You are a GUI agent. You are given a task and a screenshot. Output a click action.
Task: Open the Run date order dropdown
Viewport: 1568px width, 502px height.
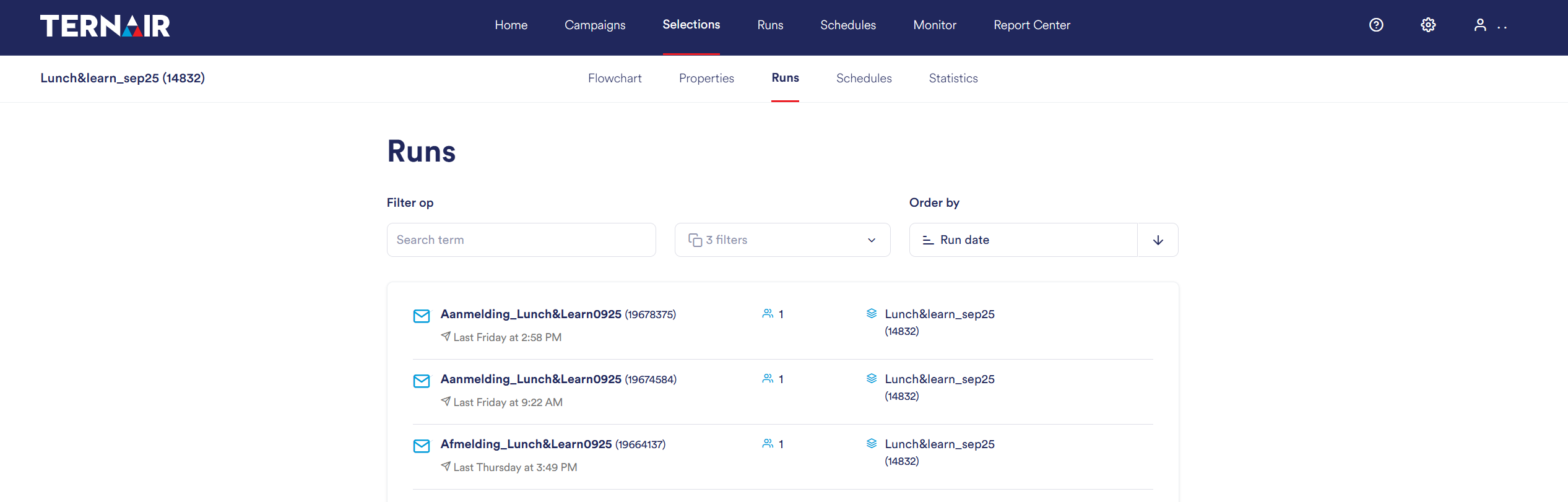(x=1023, y=240)
